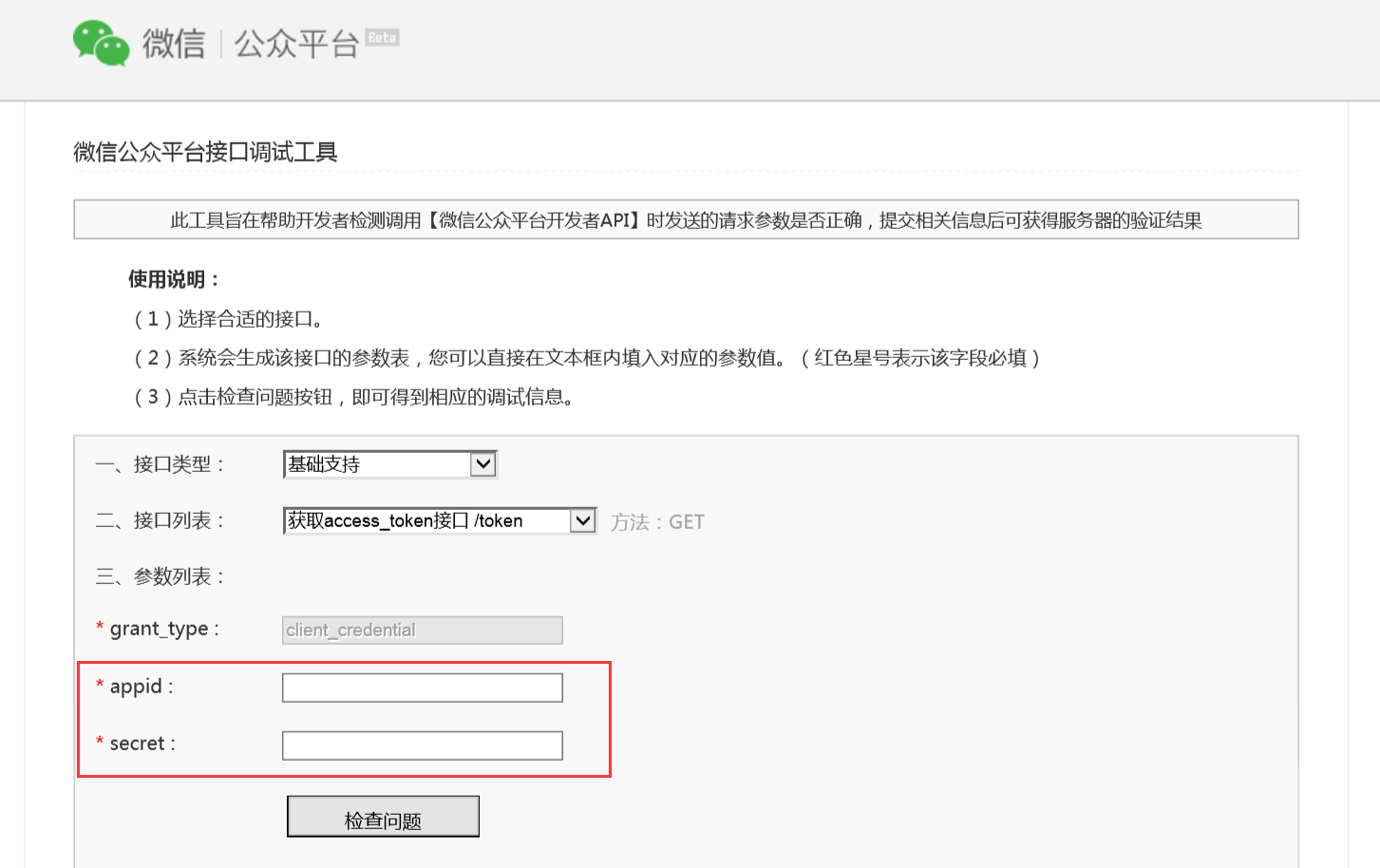Image resolution: width=1380 pixels, height=868 pixels.
Task: Click the 一、接口类型： label
Action: tap(160, 464)
